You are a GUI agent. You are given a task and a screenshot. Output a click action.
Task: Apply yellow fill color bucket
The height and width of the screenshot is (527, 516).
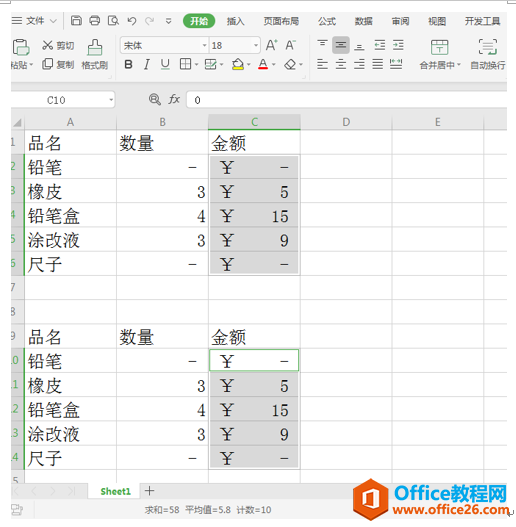(x=238, y=64)
